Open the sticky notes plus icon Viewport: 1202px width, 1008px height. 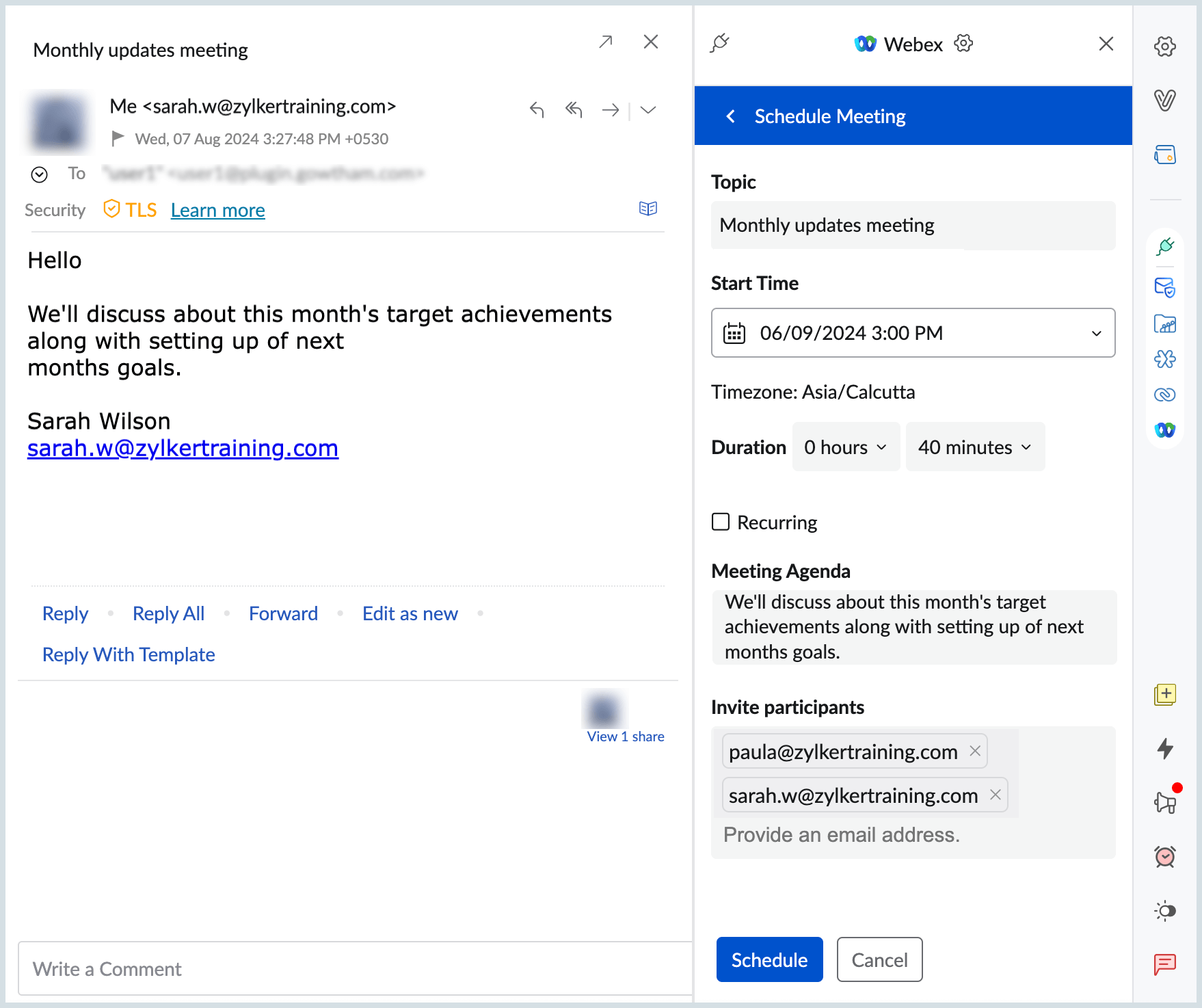point(1164,694)
